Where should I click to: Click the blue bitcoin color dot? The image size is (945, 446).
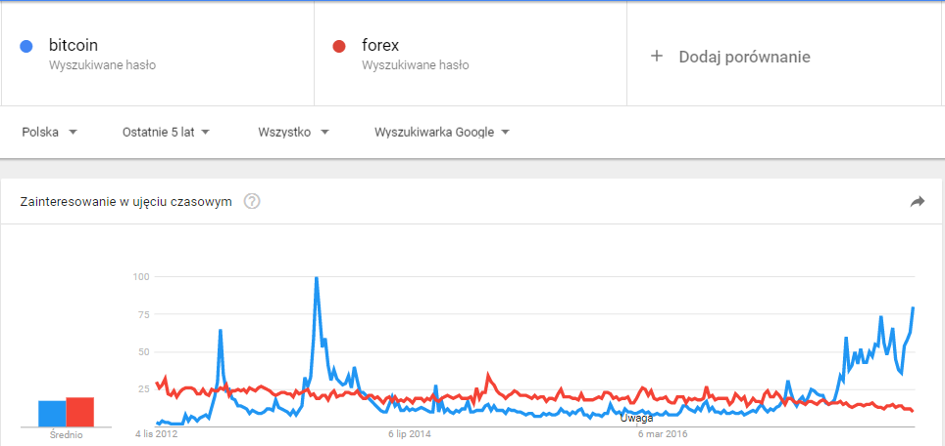click(x=26, y=46)
